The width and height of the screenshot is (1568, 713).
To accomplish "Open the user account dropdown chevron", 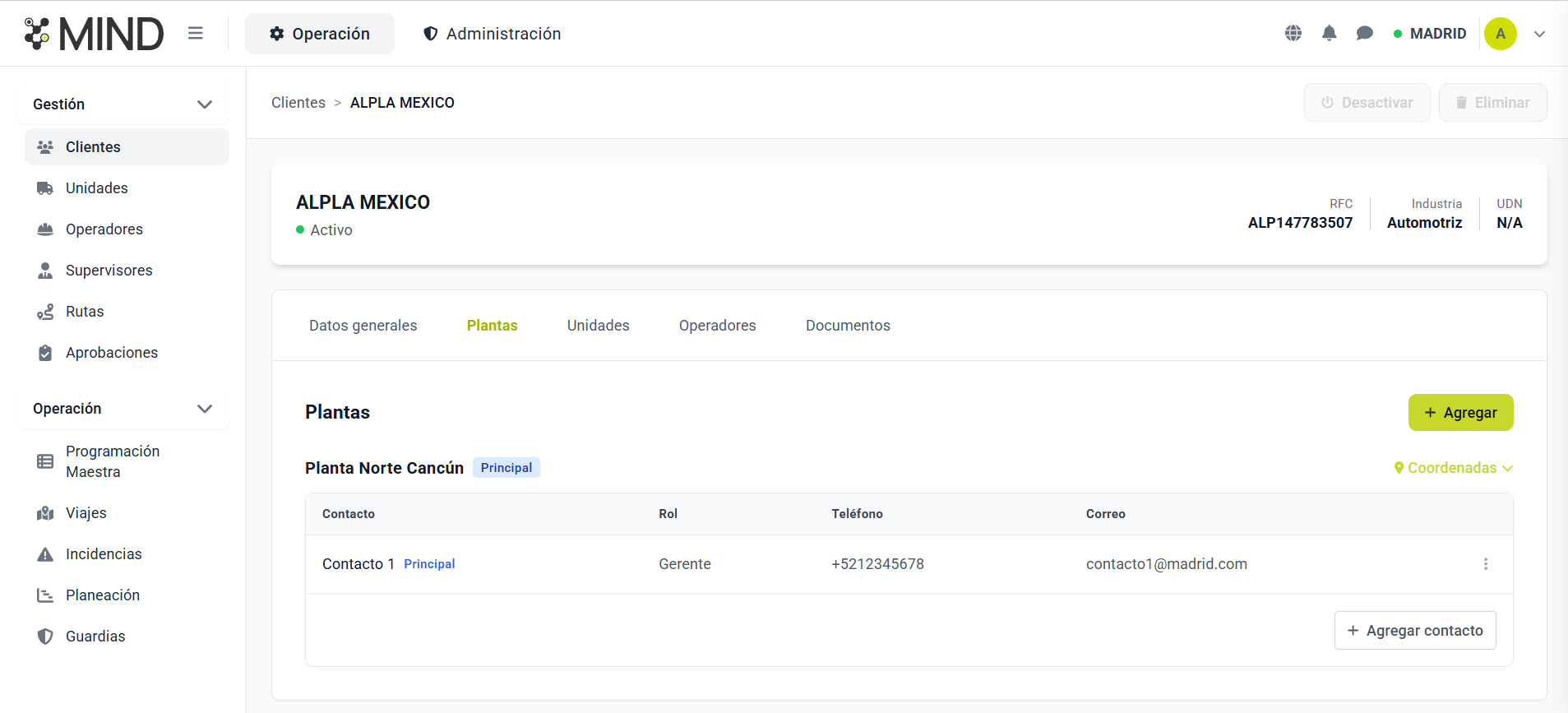I will pyautogui.click(x=1540, y=34).
